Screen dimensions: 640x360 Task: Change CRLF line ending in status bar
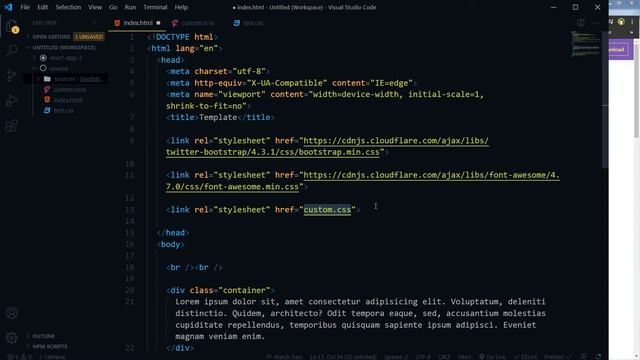(x=444, y=357)
